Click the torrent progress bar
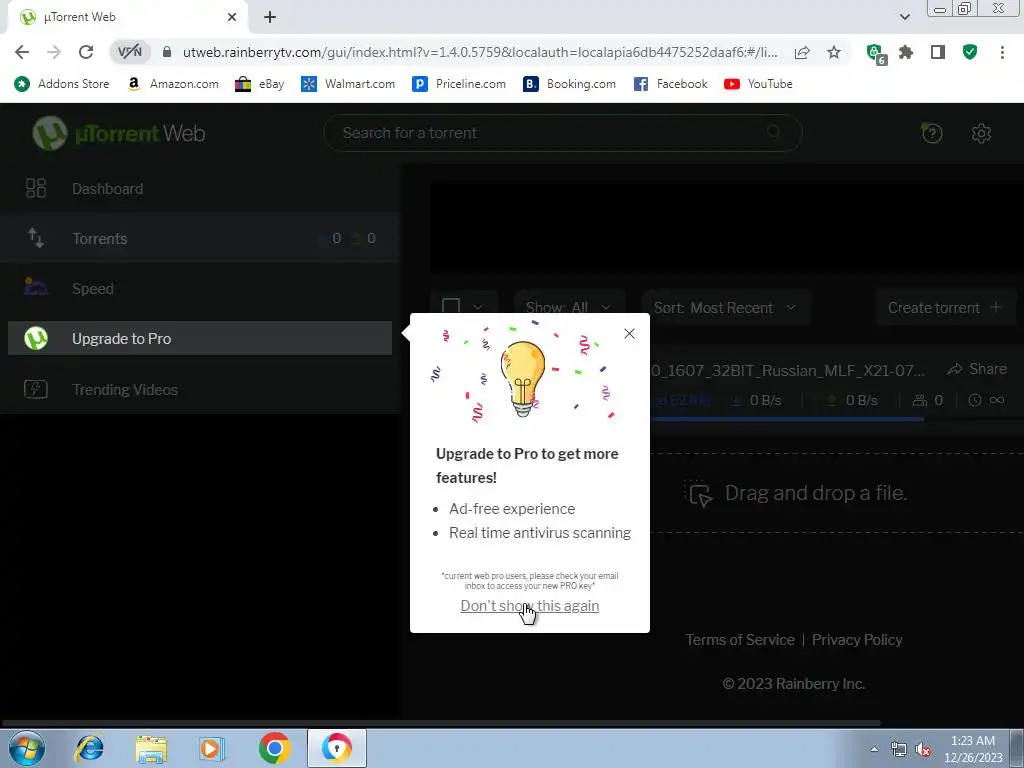 point(787,419)
